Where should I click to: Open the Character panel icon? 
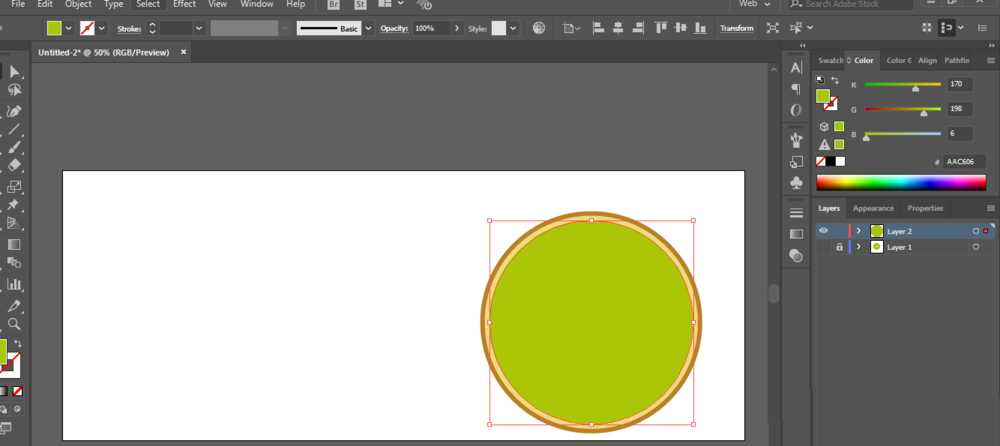point(796,68)
